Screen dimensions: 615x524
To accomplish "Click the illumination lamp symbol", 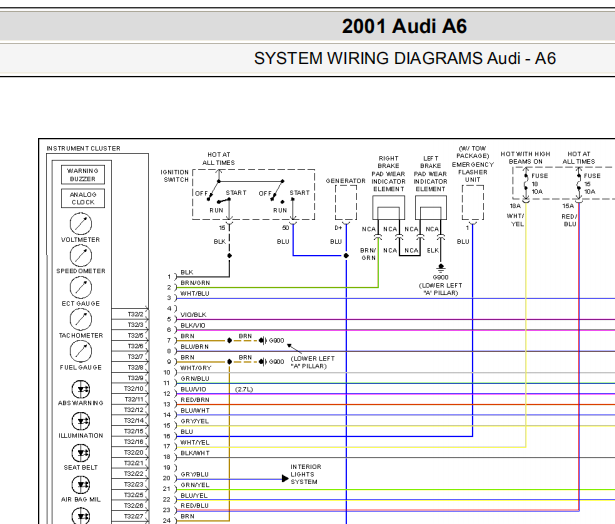I will 81,421.
